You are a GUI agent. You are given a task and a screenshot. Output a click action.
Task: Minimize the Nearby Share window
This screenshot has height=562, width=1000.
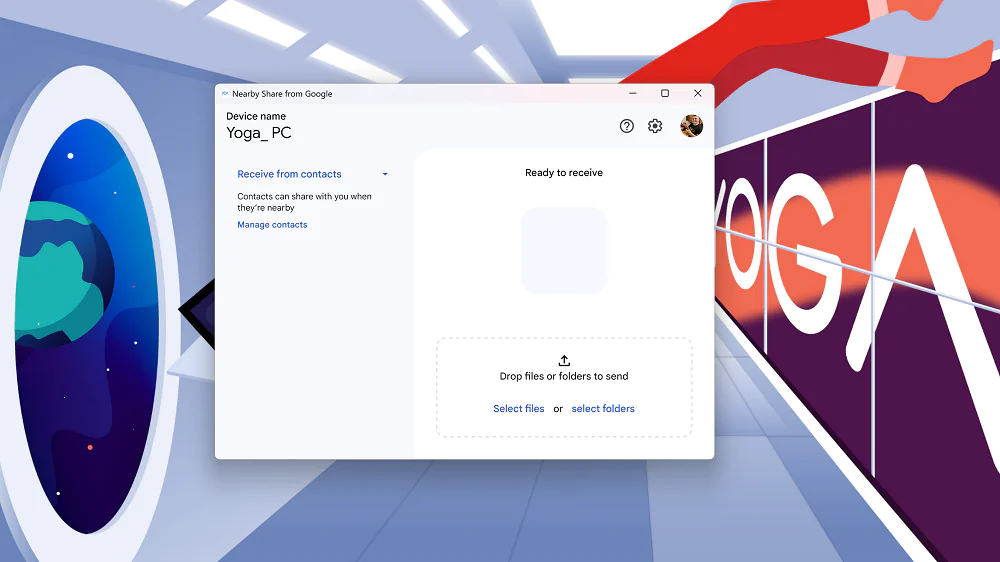[x=633, y=94]
